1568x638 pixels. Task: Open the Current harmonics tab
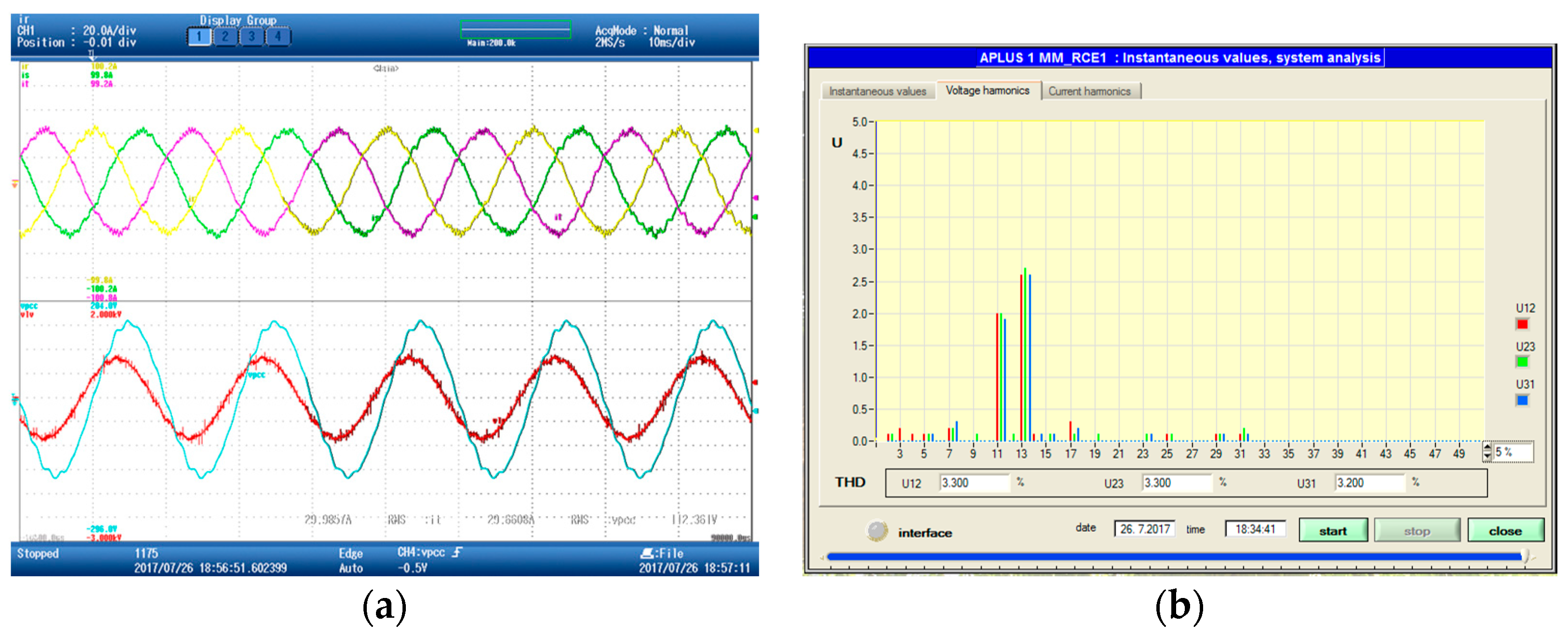(x=1089, y=91)
